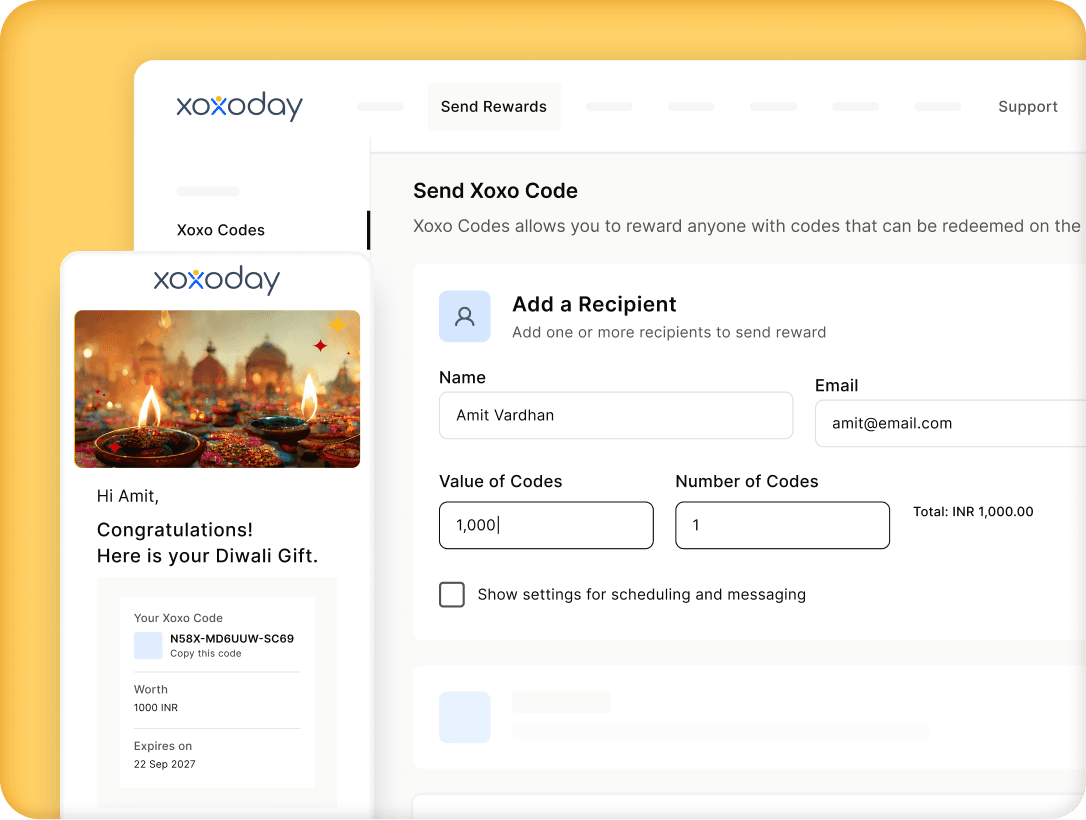Click the recipient person icon
The width and height of the screenshot is (1086, 820).
(465, 316)
